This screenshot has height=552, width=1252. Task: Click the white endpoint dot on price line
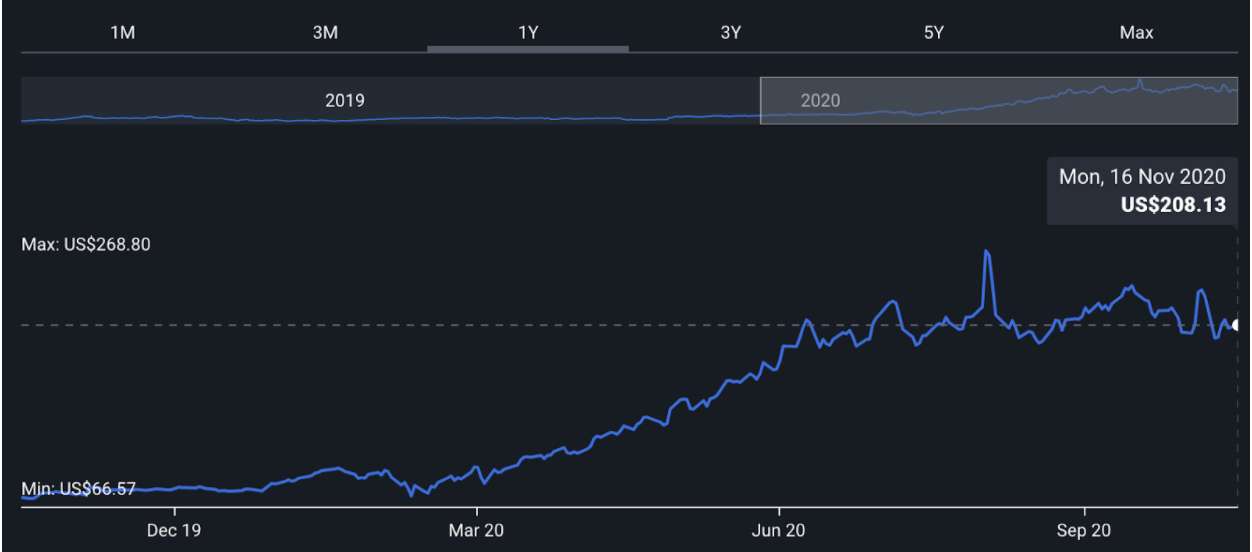(1238, 324)
